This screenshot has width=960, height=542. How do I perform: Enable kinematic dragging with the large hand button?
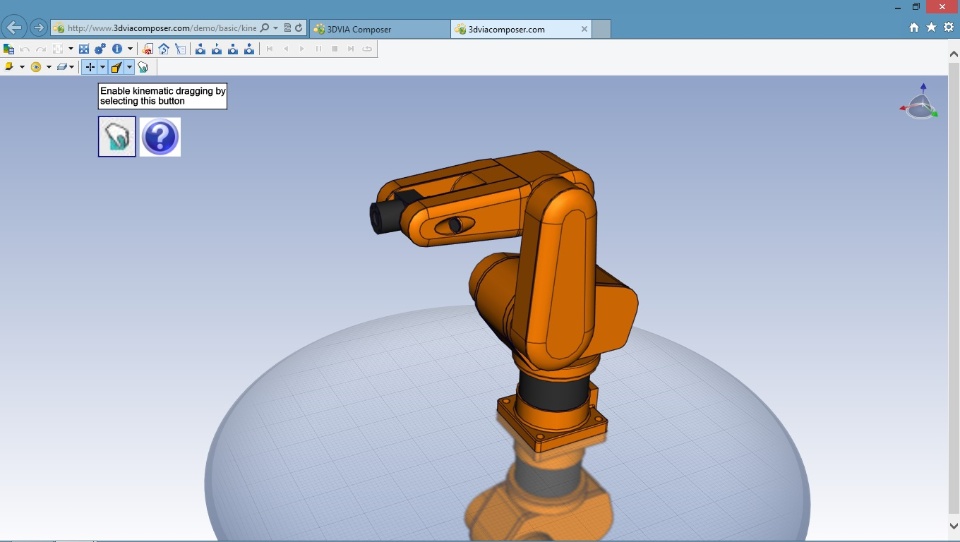coord(117,137)
